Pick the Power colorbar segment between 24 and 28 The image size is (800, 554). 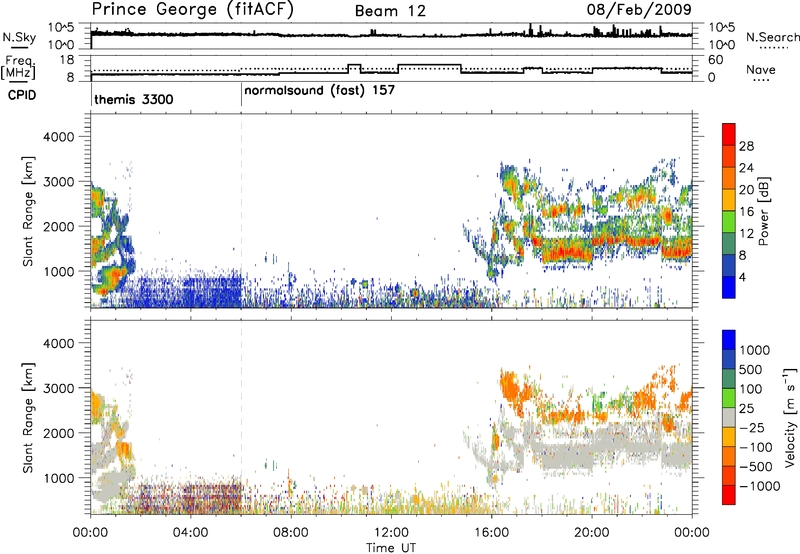[729, 157]
